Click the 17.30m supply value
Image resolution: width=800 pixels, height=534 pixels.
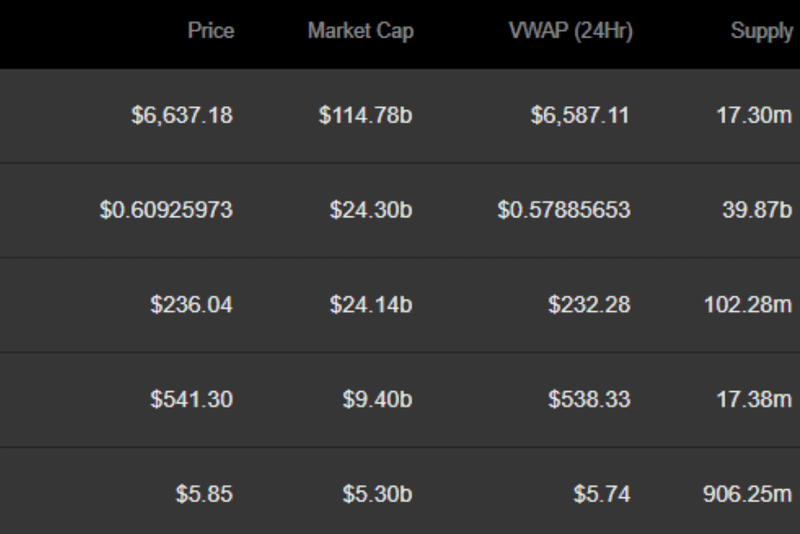pyautogui.click(x=754, y=115)
